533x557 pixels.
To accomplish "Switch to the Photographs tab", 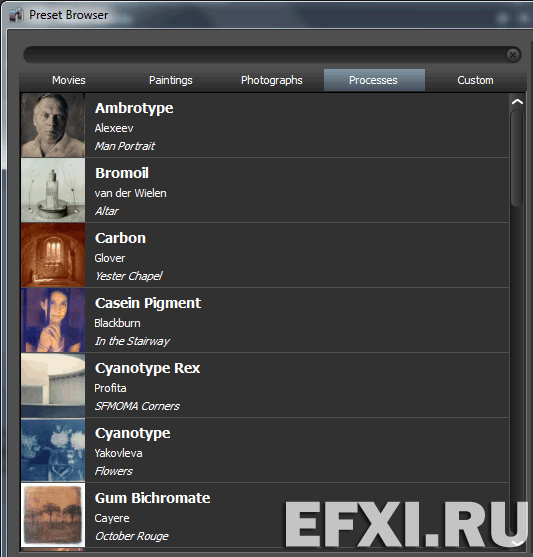I will pos(272,80).
